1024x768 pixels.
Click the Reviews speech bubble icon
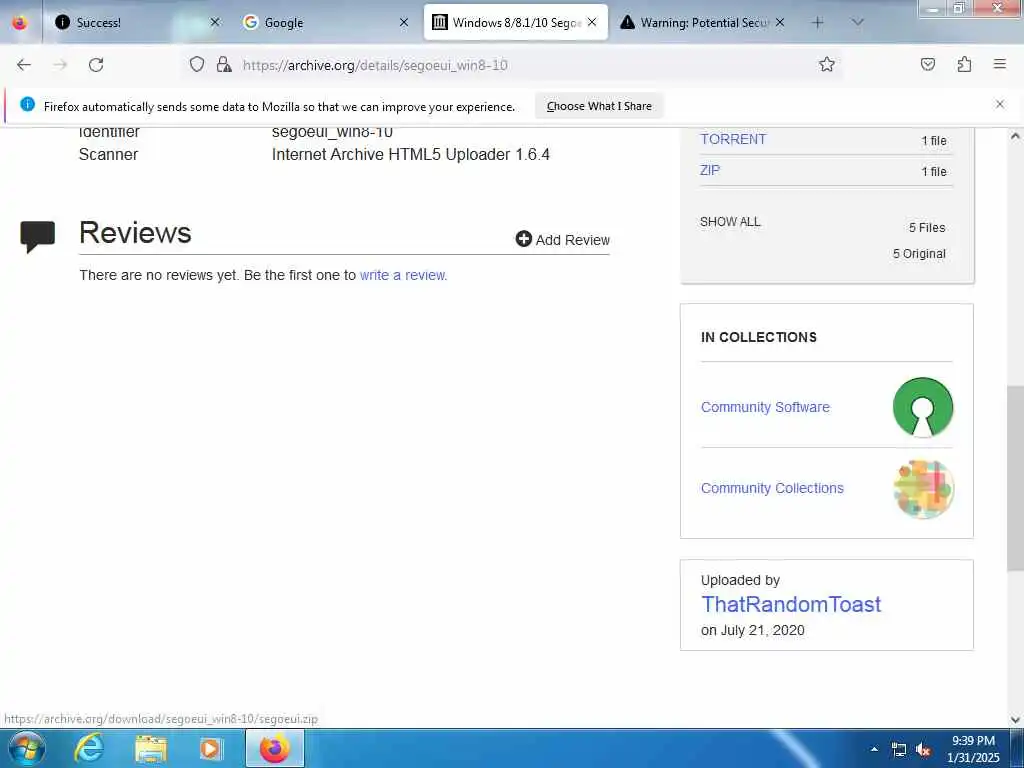coord(38,237)
